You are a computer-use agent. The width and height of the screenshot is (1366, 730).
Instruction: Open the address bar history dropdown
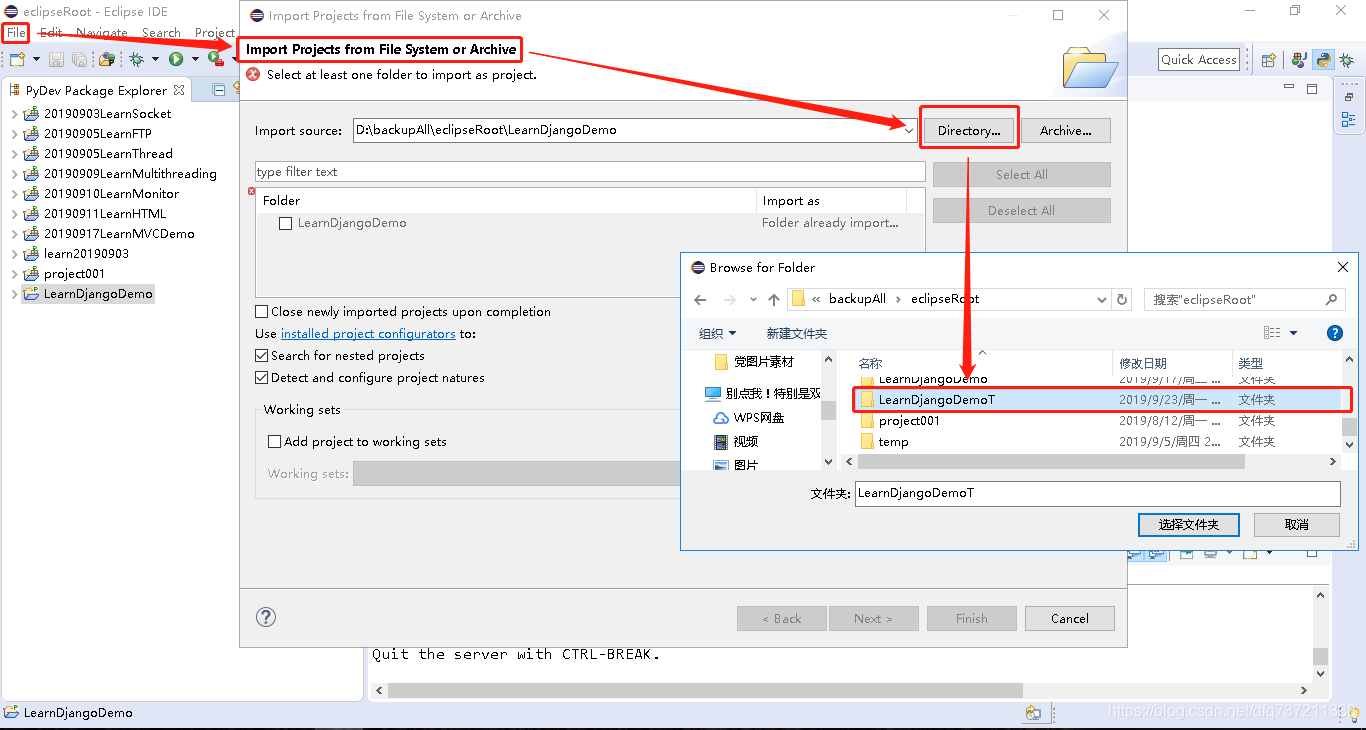click(x=1102, y=299)
